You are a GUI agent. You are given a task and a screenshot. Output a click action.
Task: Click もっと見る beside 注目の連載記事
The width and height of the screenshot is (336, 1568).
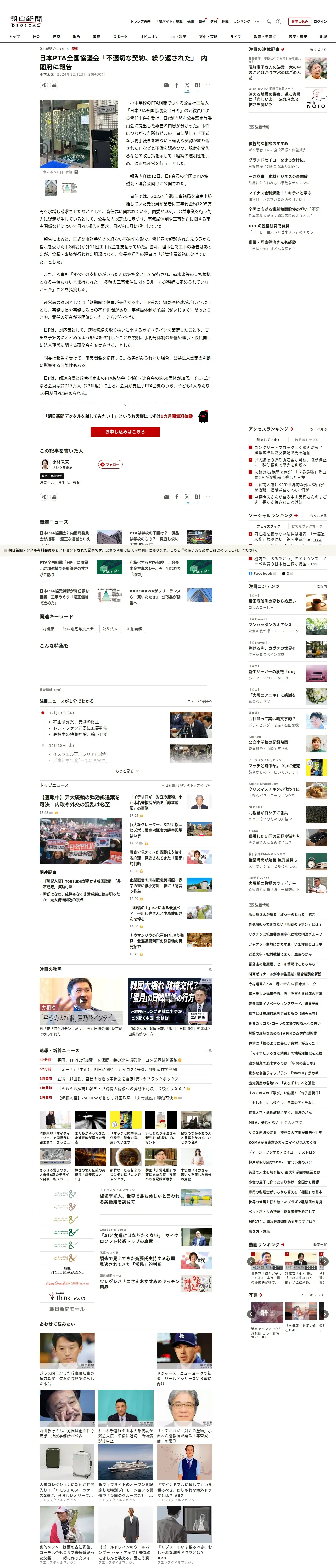point(318,49)
